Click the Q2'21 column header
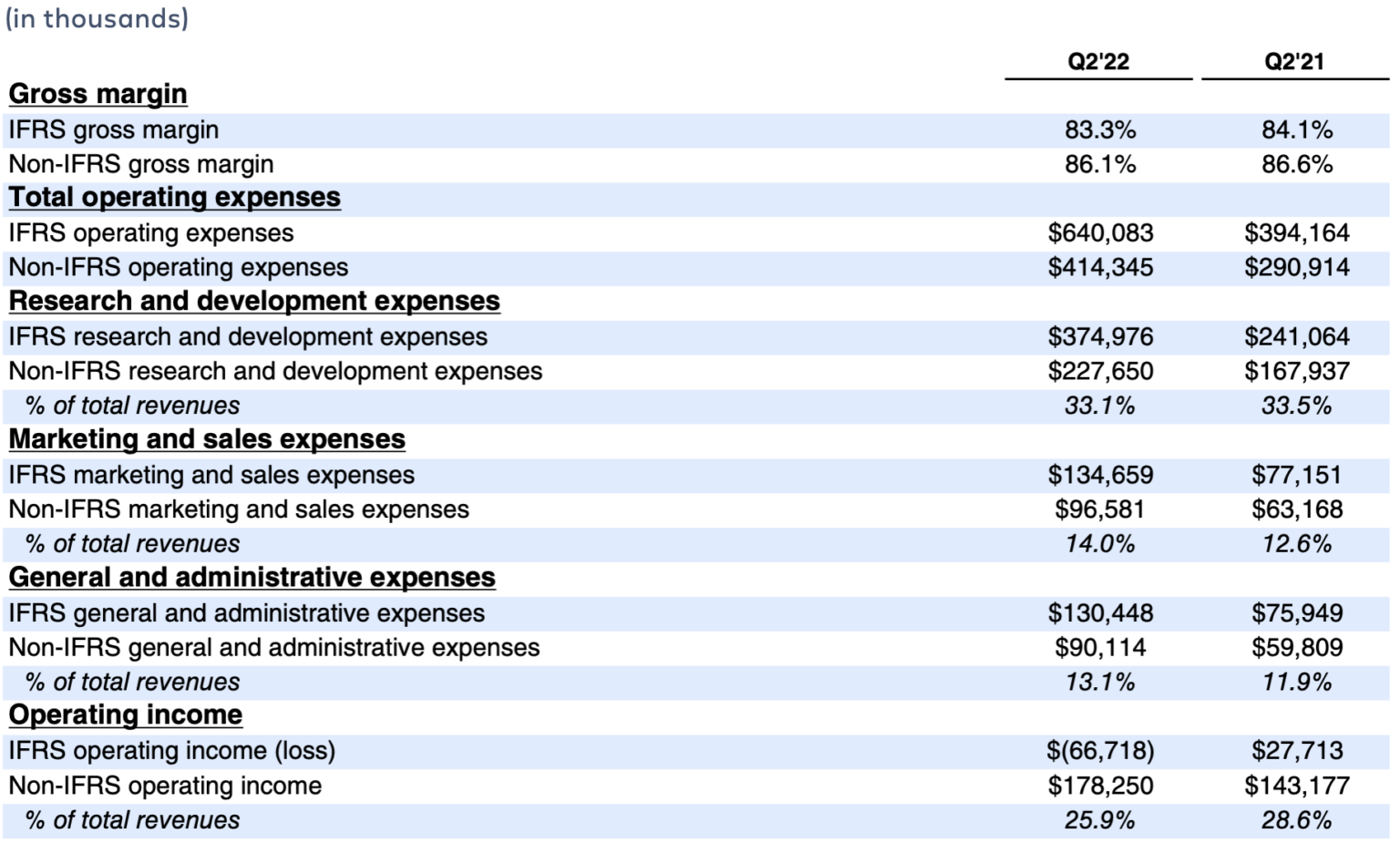This screenshot has width=1400, height=843. (x=1295, y=64)
